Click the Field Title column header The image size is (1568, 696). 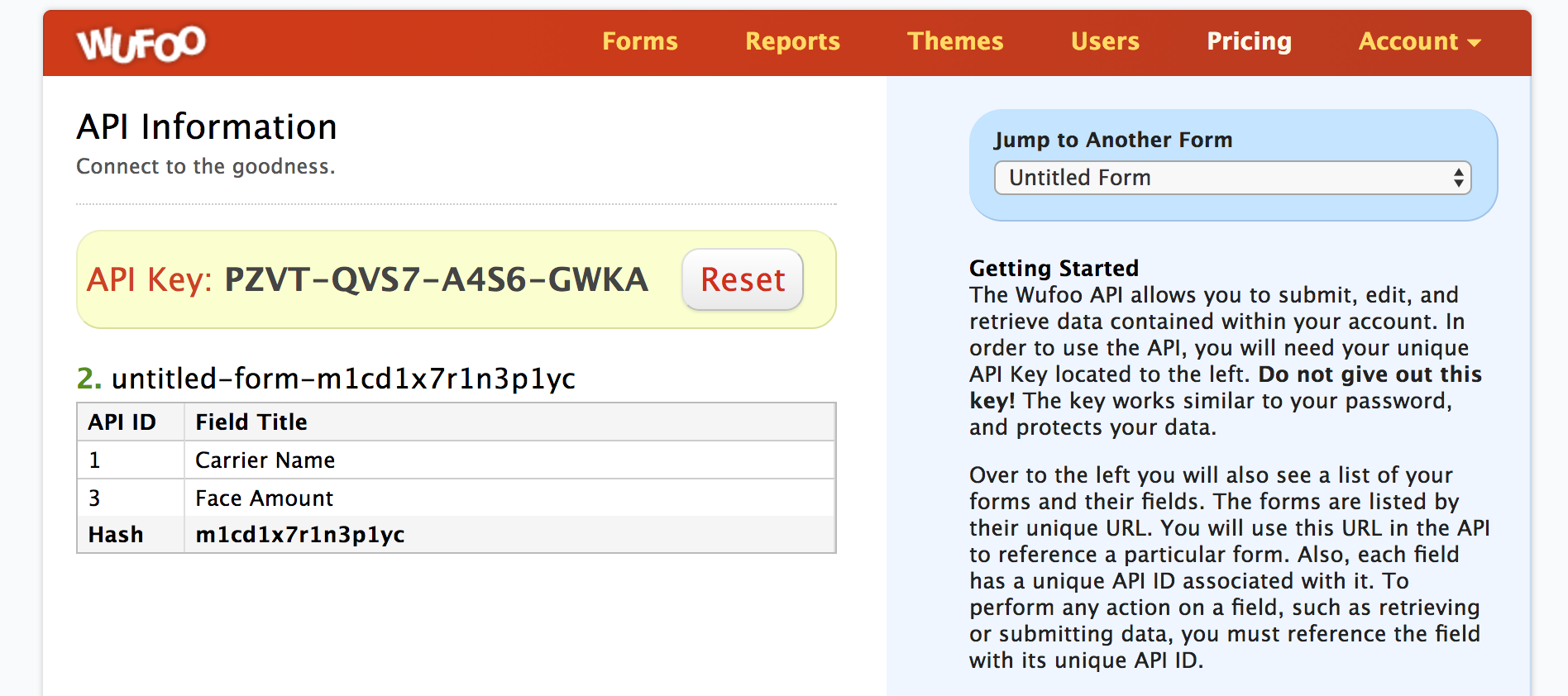(509, 422)
